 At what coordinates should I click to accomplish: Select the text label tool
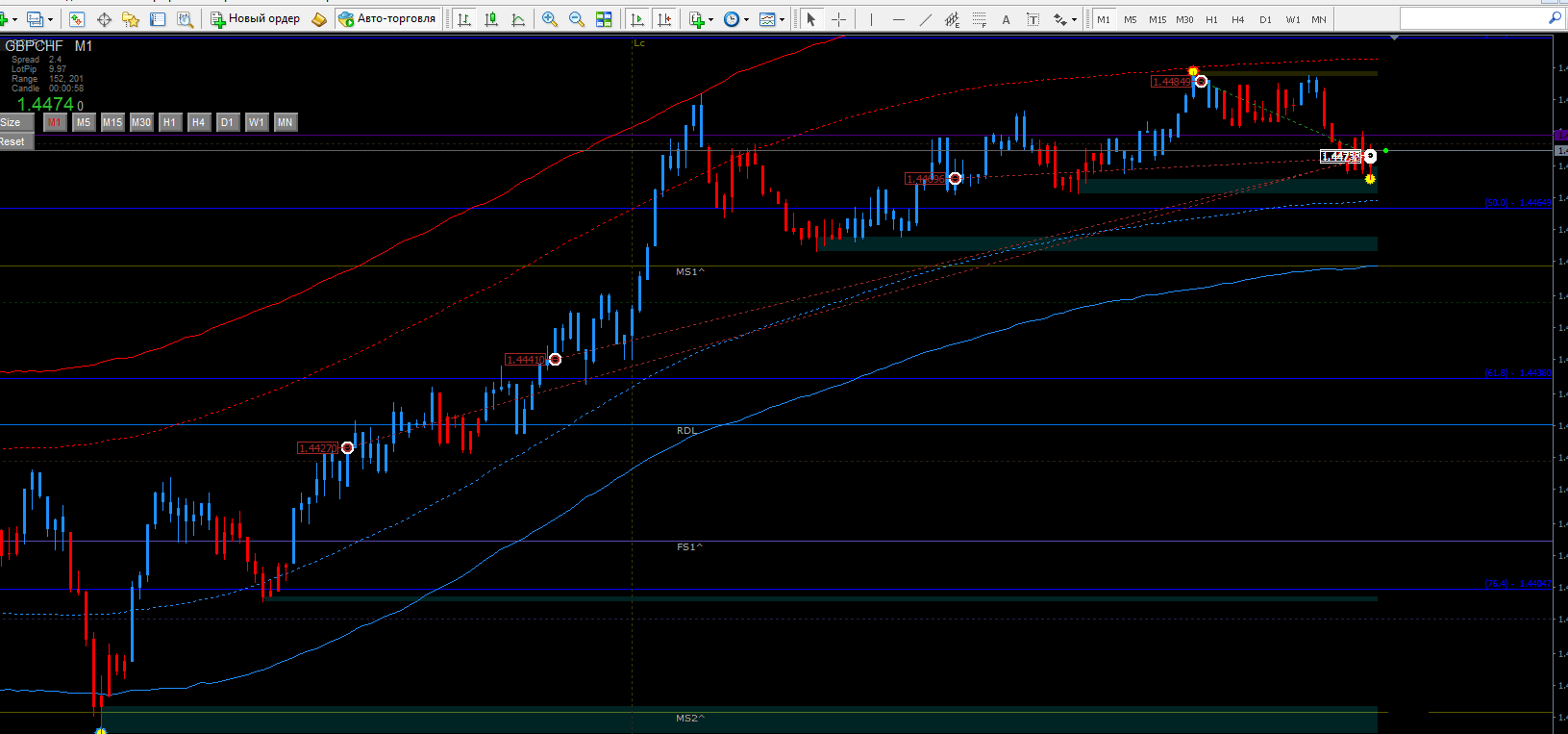point(1033,19)
